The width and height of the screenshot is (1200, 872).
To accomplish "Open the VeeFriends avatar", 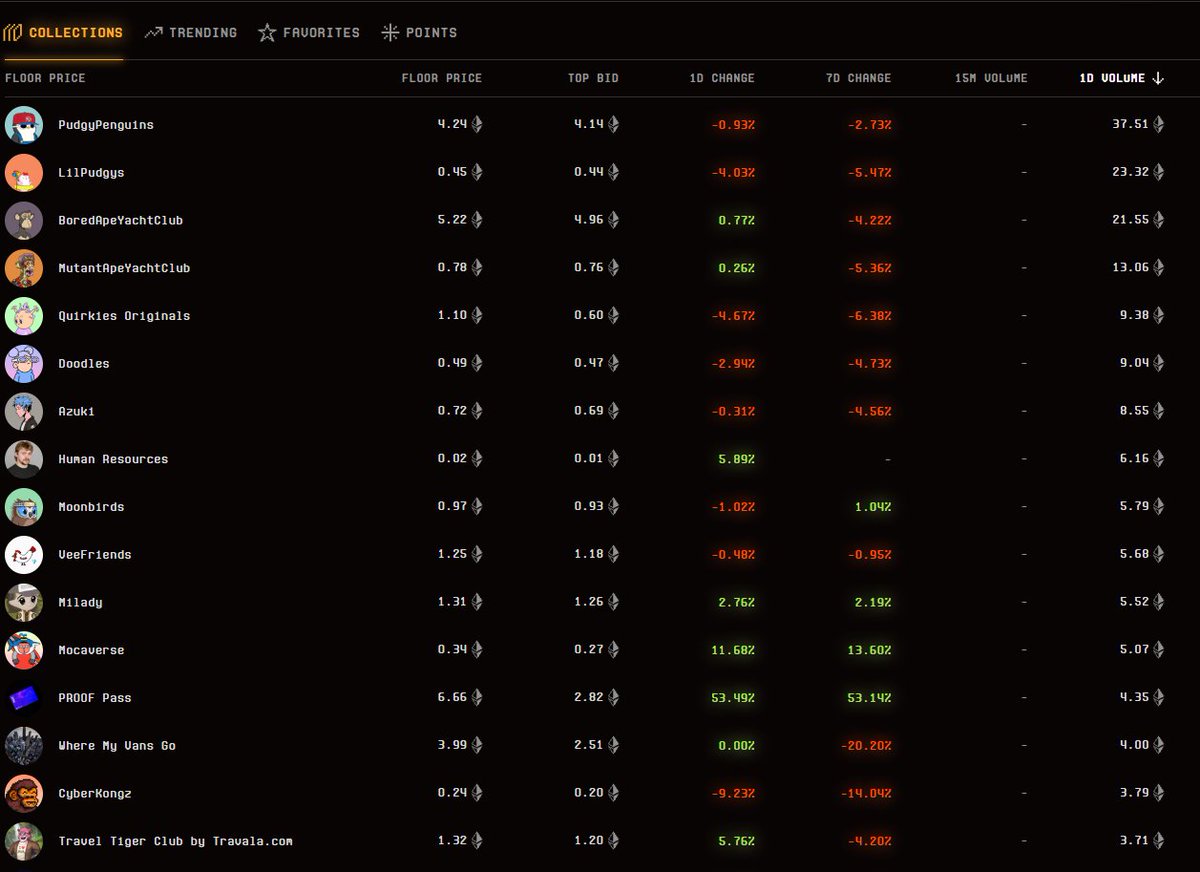I will coord(24,555).
